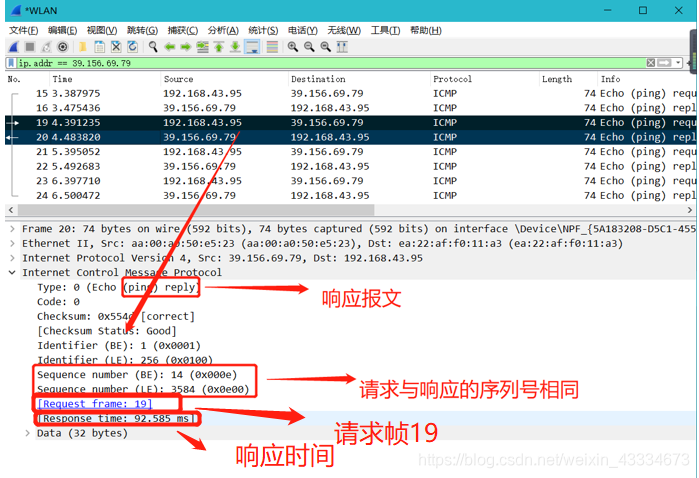Open the 捕获(C) menu
The image size is (699, 478).
click(183, 30)
